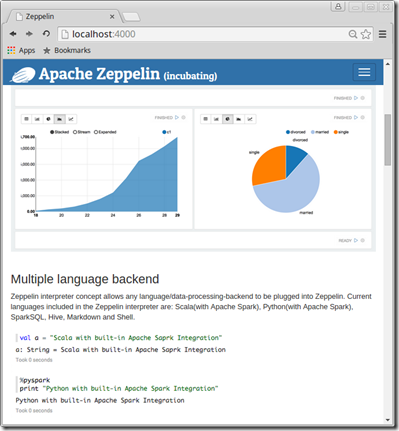Open a new browser tab

131,17
